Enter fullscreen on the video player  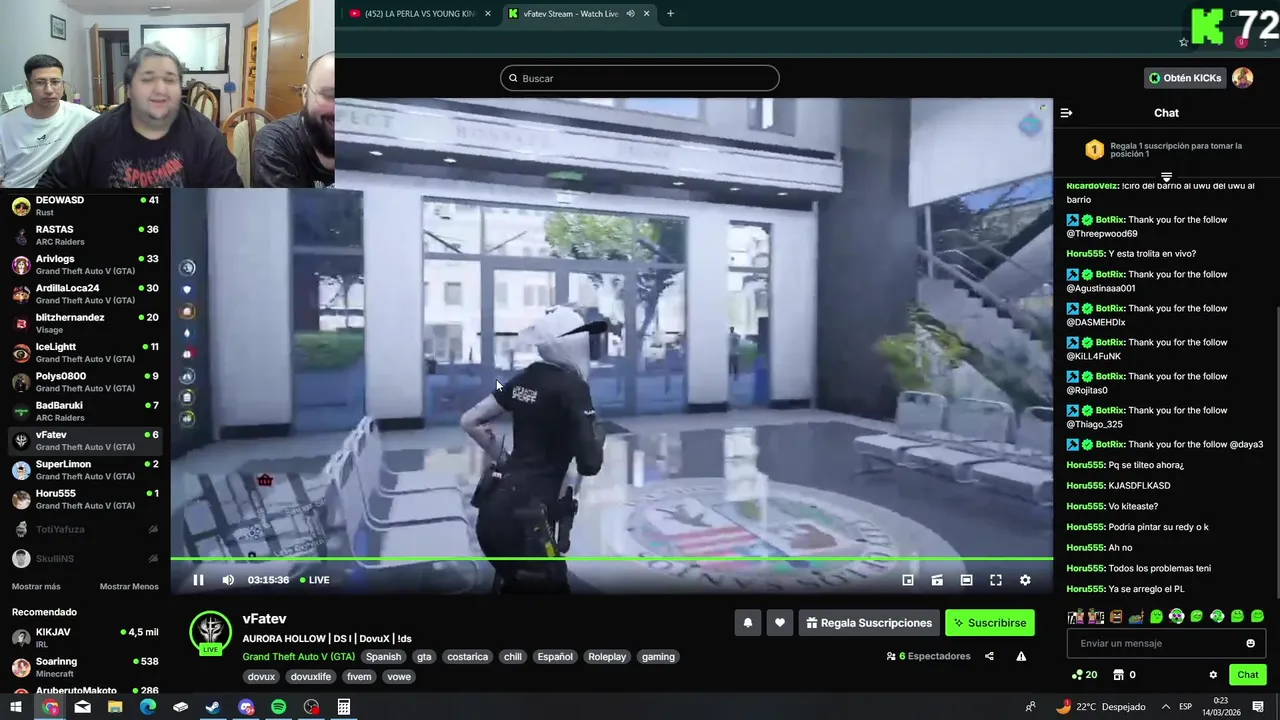tap(996, 580)
